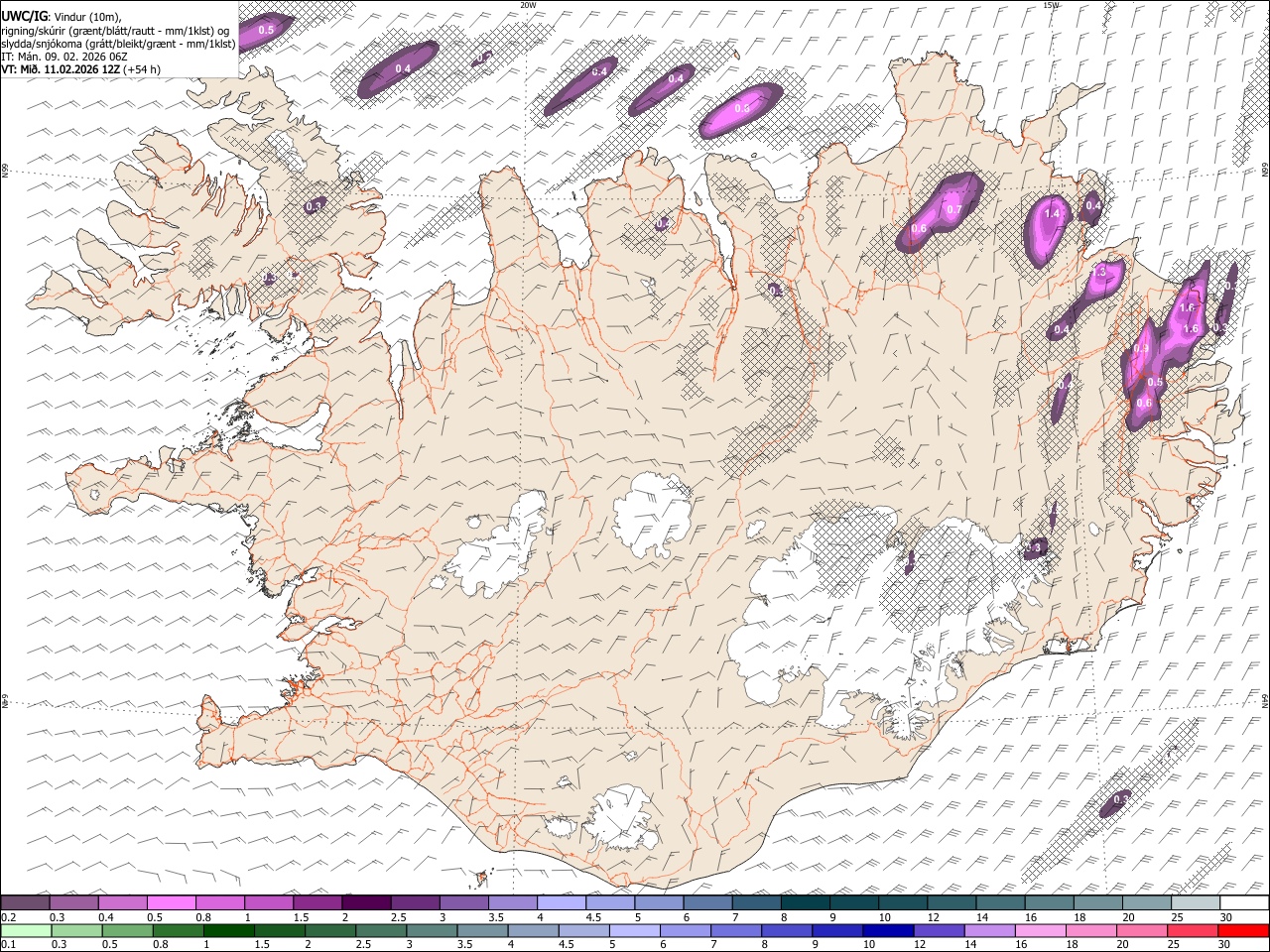Click the 'VT: Mið. 11.02.2026 12Z (+54 h)' line

80,69
